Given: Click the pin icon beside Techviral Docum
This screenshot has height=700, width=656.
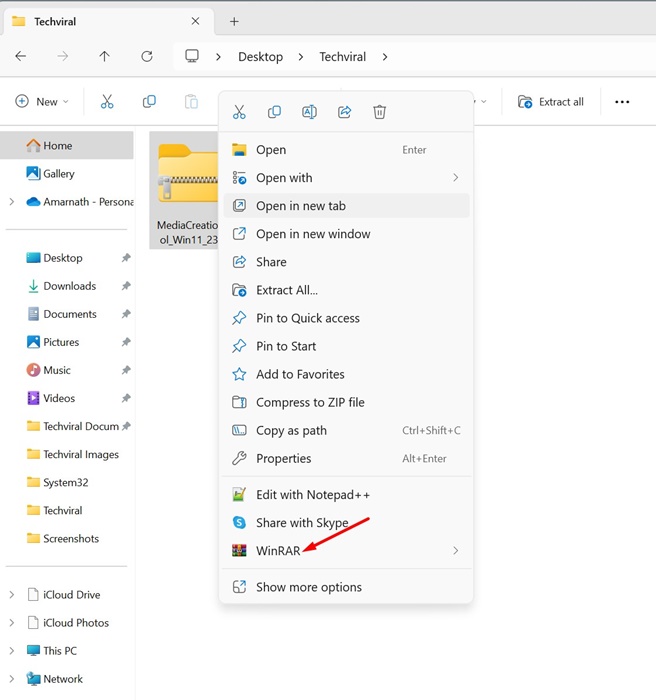Looking at the screenshot, I should tap(126, 426).
